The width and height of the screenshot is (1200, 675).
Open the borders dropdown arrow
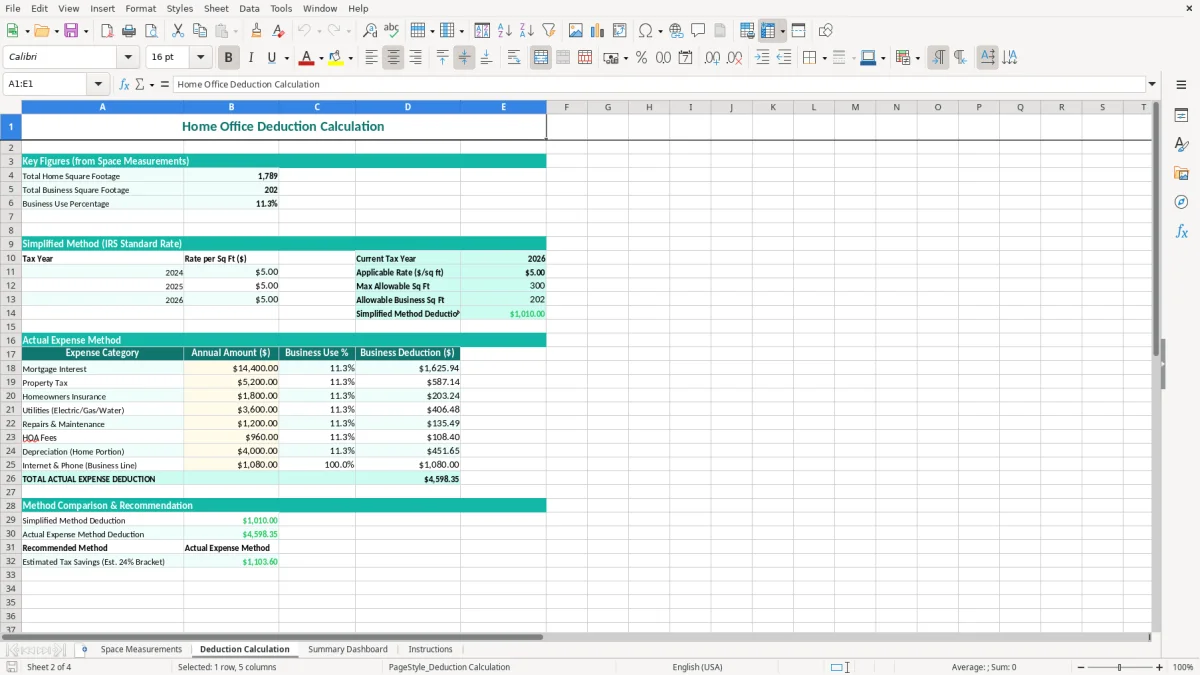[x=827, y=58]
